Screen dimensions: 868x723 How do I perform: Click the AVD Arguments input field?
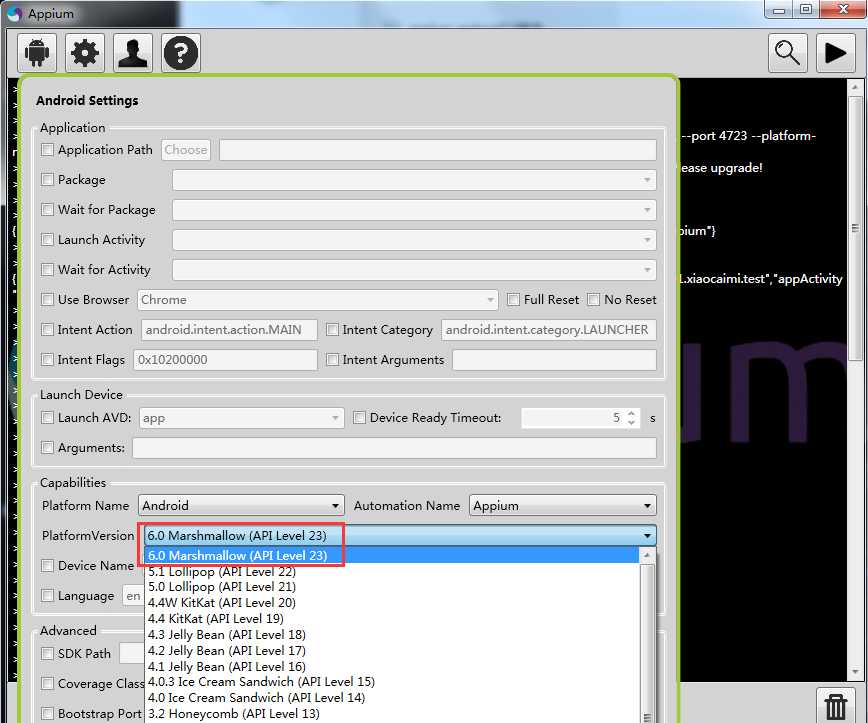(x=395, y=448)
